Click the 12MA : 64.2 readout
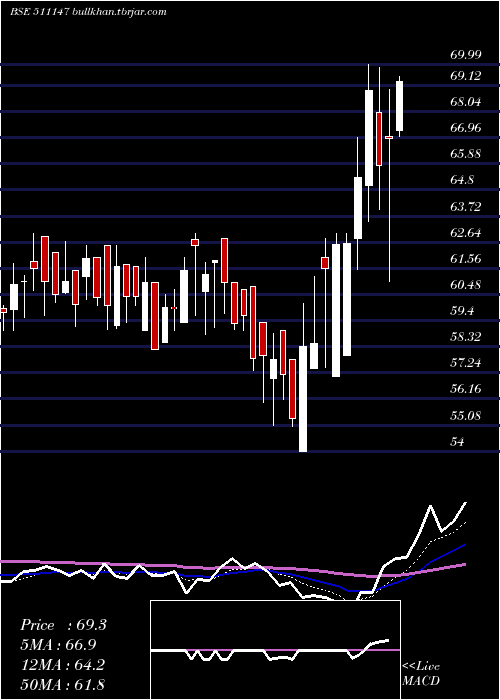The height and width of the screenshot is (700, 500). pos(62,665)
